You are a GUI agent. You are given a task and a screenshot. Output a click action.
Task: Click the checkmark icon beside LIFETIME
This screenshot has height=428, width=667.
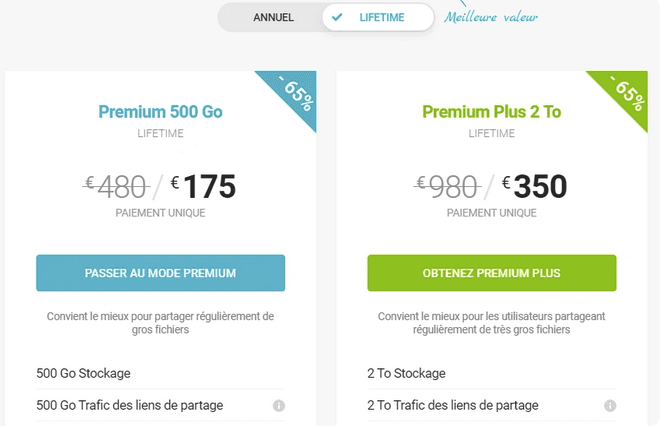[x=337, y=17]
